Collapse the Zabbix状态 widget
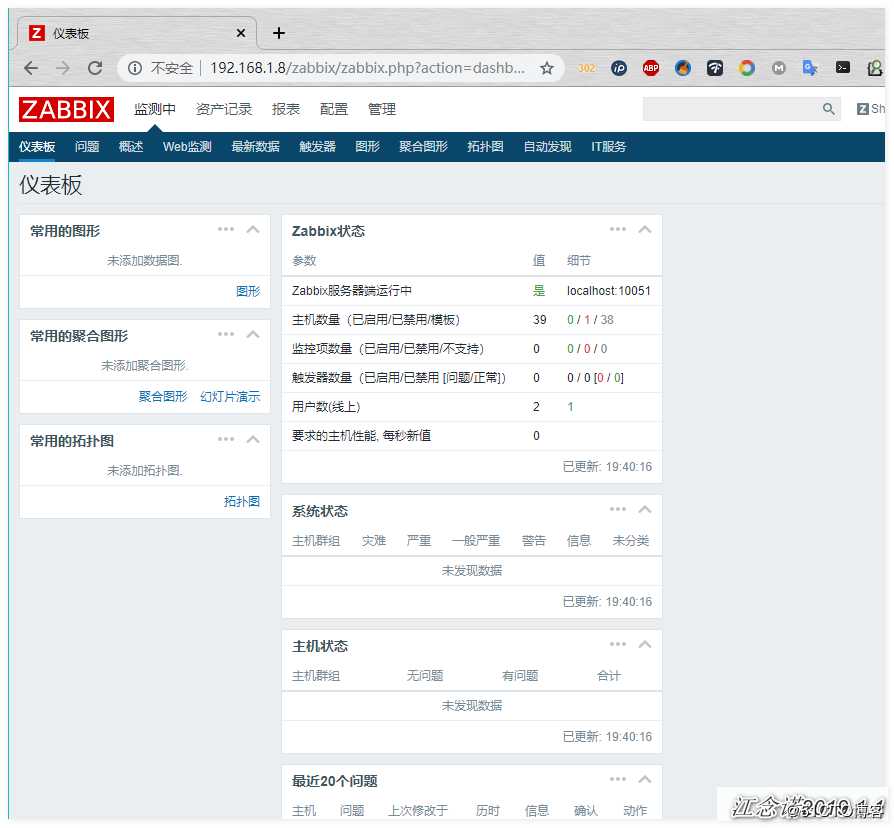This screenshot has width=894, height=828. [645, 229]
